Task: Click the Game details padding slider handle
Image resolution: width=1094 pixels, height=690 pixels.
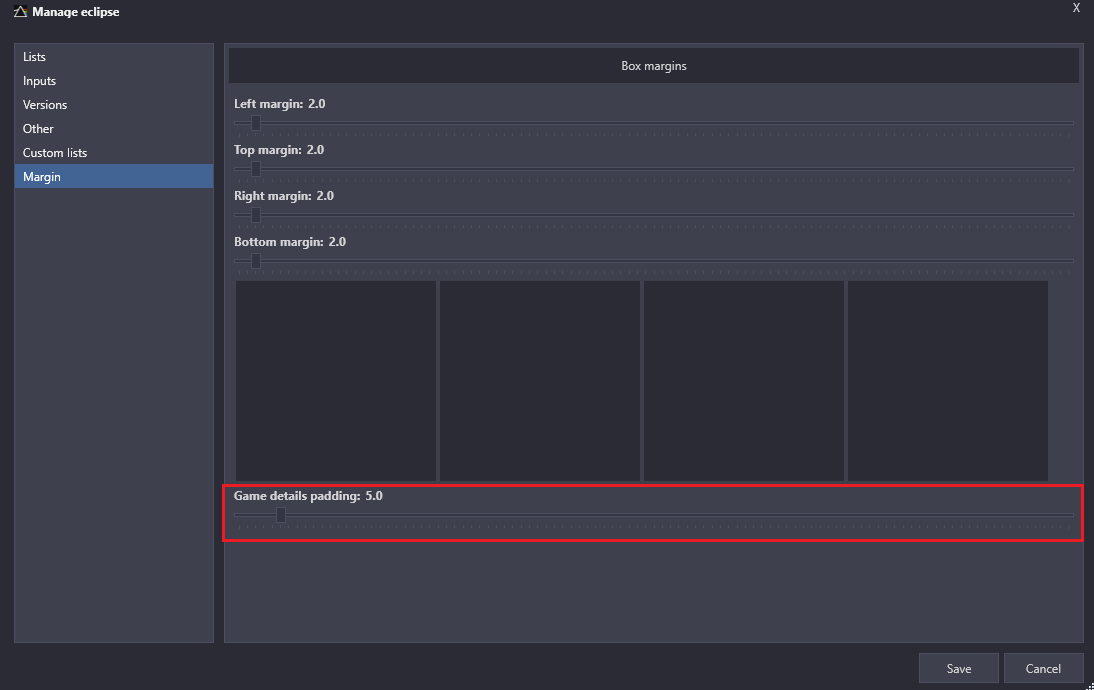Action: click(x=281, y=515)
